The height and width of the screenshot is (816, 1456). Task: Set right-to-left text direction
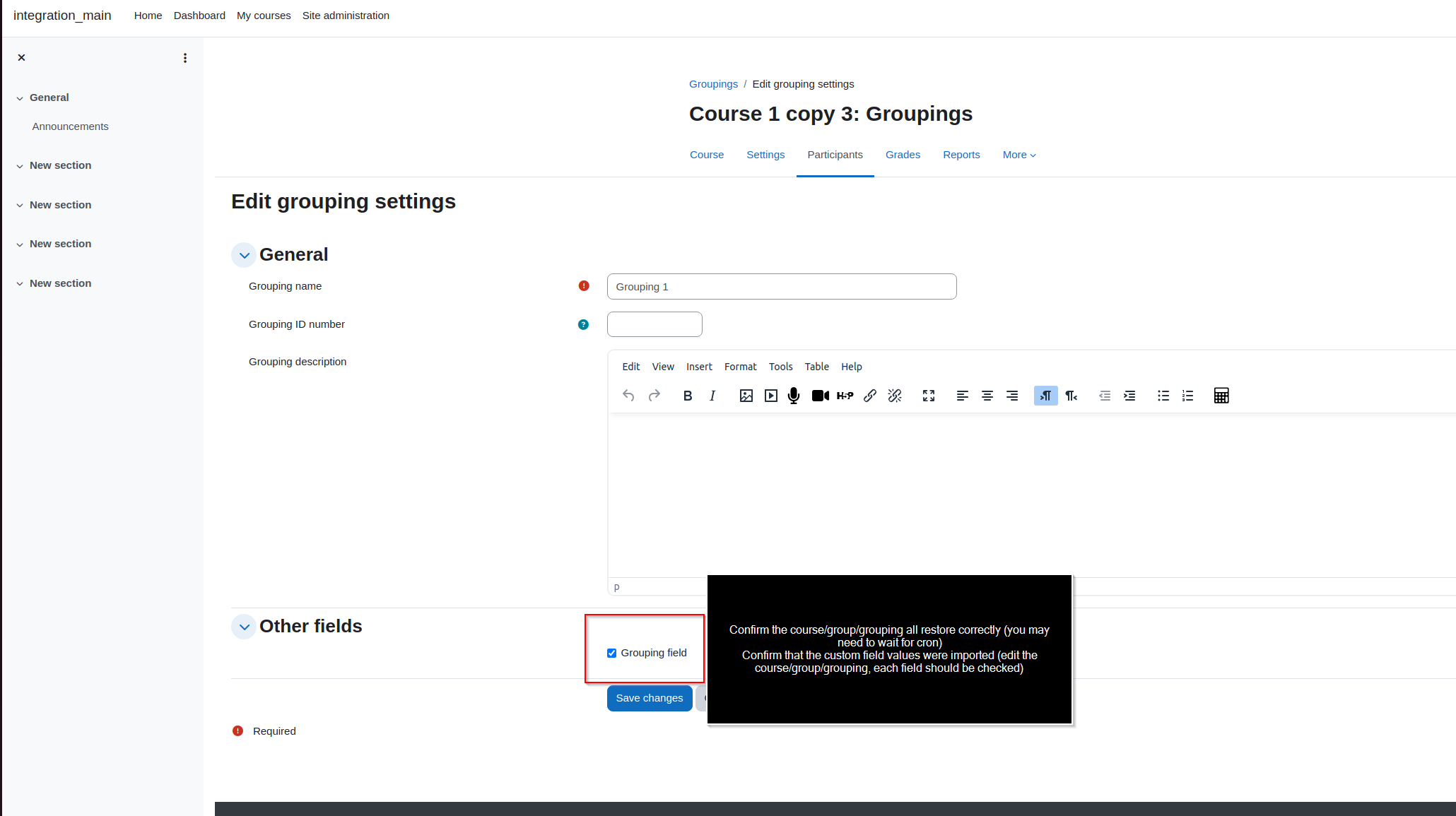1072,396
